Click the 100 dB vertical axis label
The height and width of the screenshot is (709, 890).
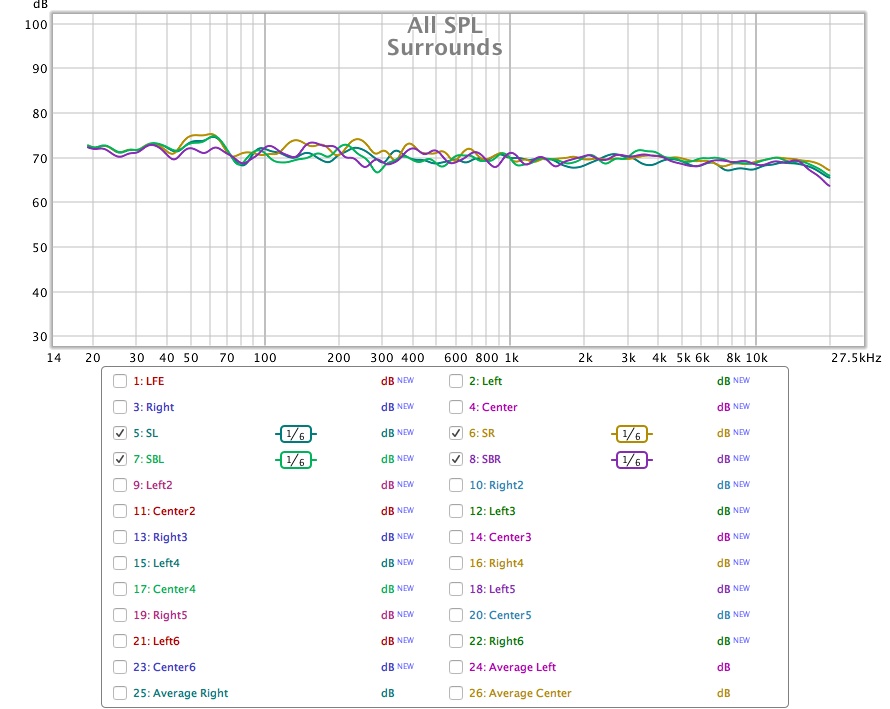click(36, 24)
